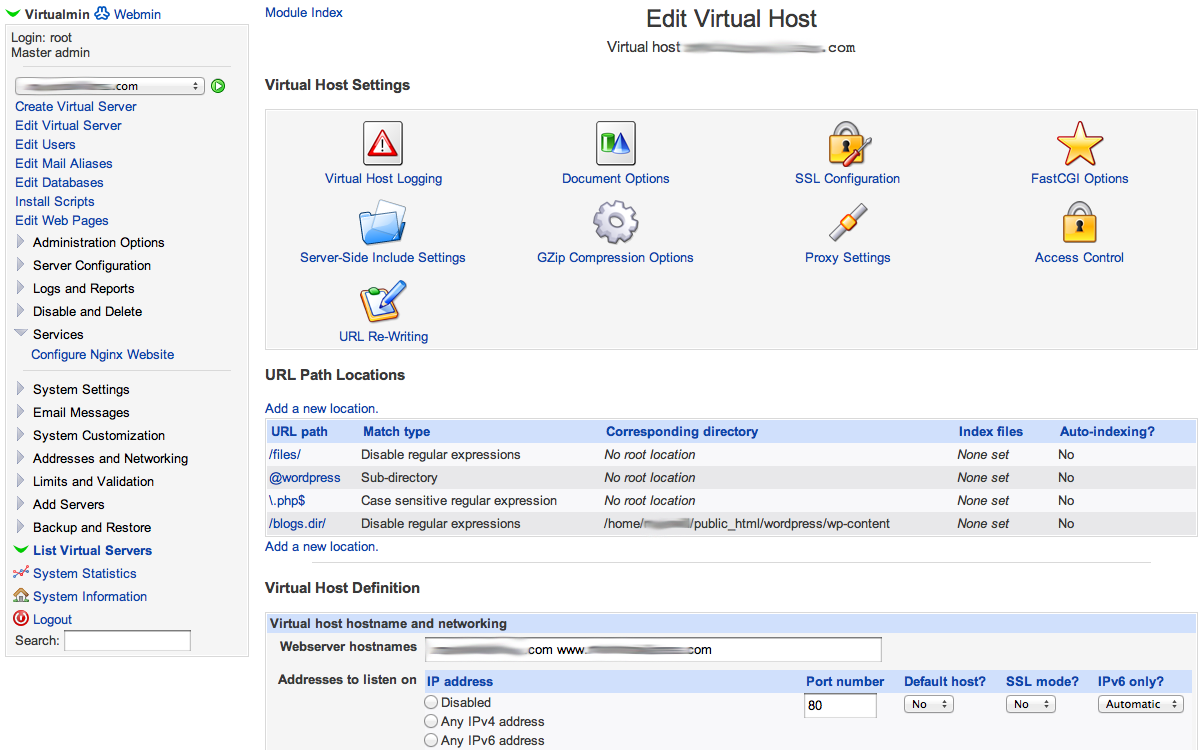Select the Any IPv4 address option
This screenshot has height=750, width=1202.
pos(431,722)
